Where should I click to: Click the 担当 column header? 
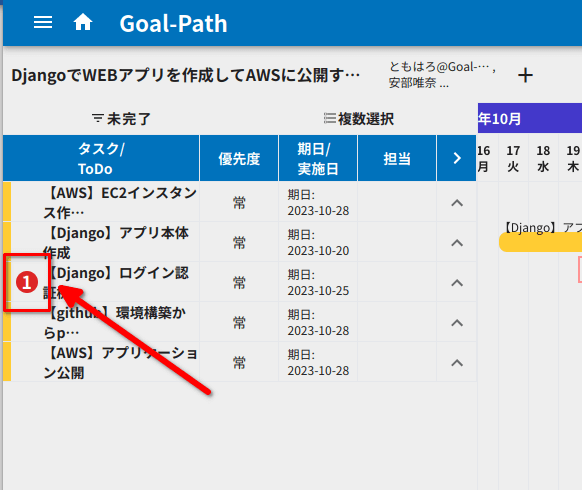point(397,158)
